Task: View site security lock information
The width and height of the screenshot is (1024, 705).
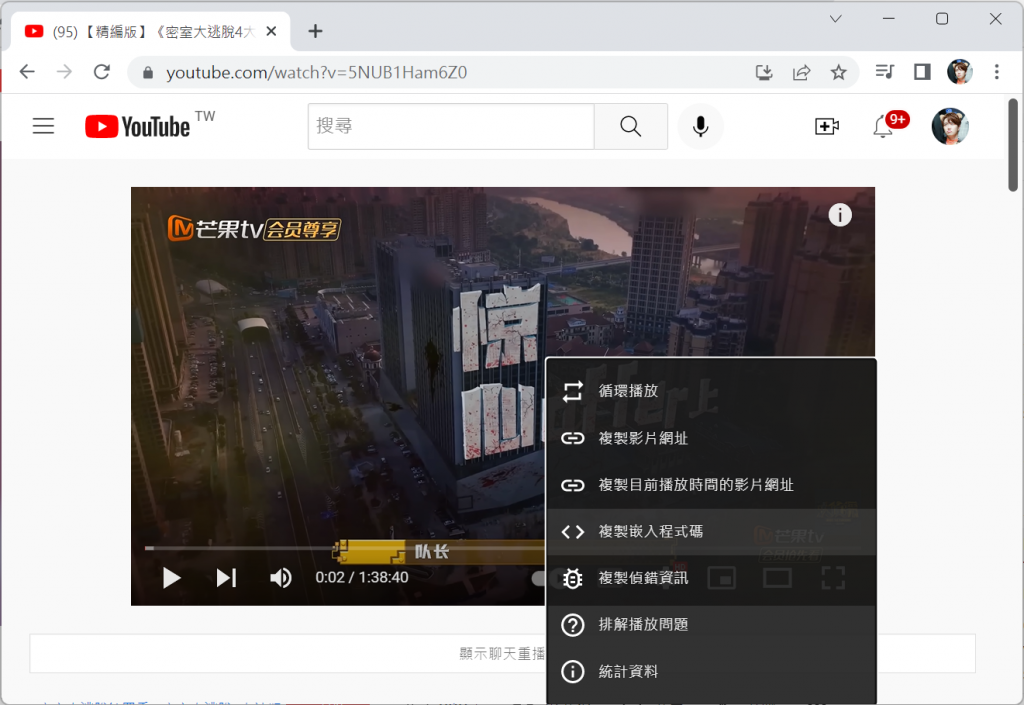Action: click(x=148, y=72)
